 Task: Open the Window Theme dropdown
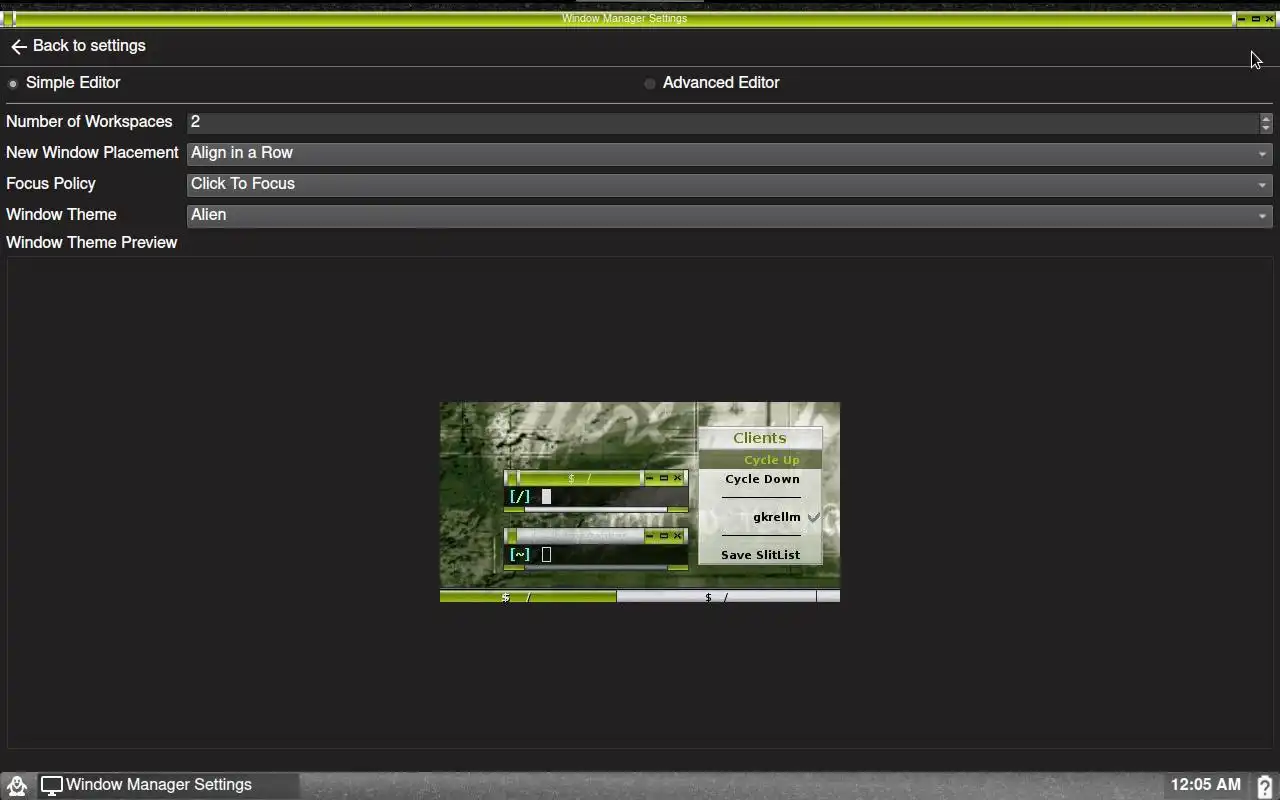729,215
